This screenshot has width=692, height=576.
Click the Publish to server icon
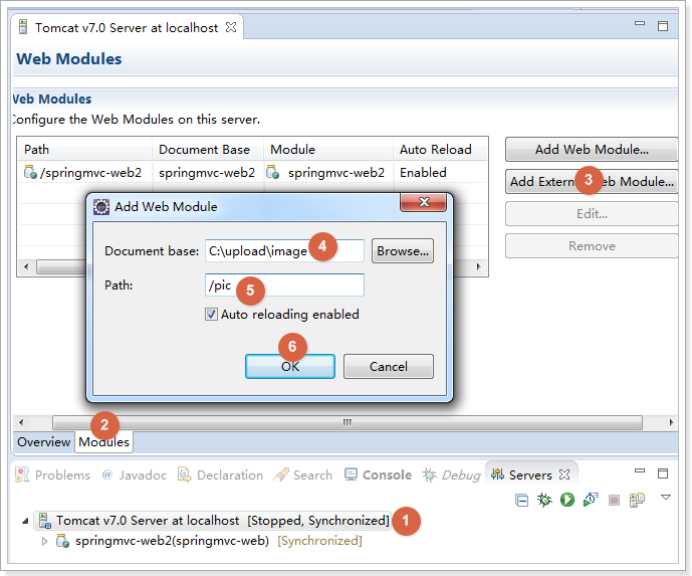(x=637, y=500)
